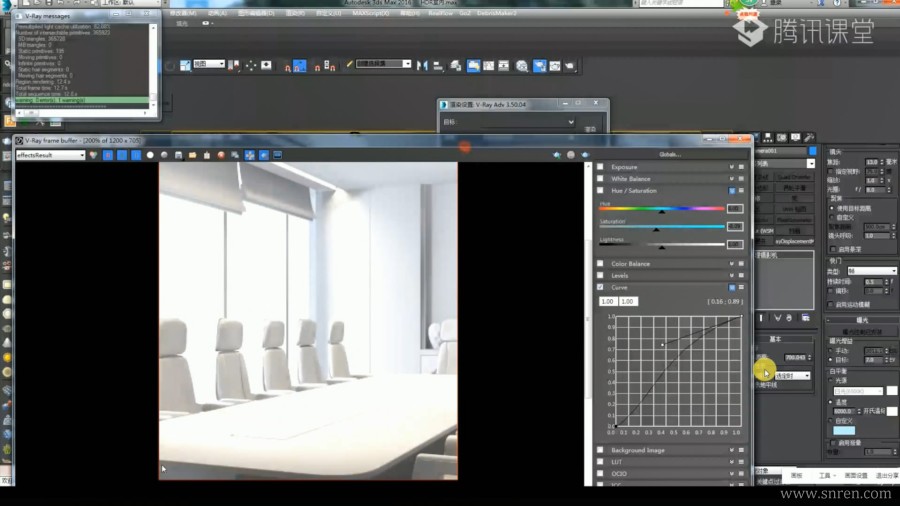Click the Globals... button
This screenshot has width=900, height=506.
[670, 154]
